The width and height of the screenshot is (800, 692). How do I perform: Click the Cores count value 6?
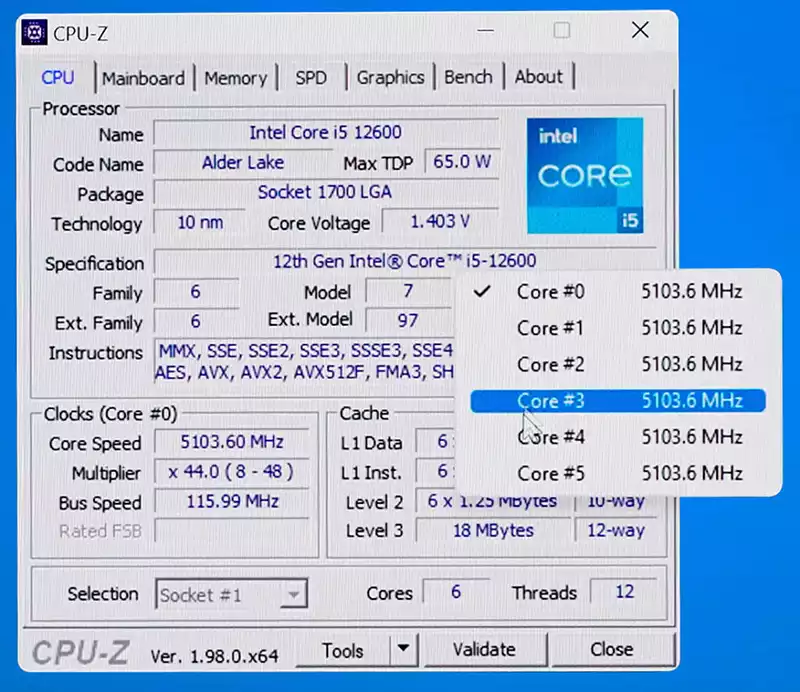456,592
